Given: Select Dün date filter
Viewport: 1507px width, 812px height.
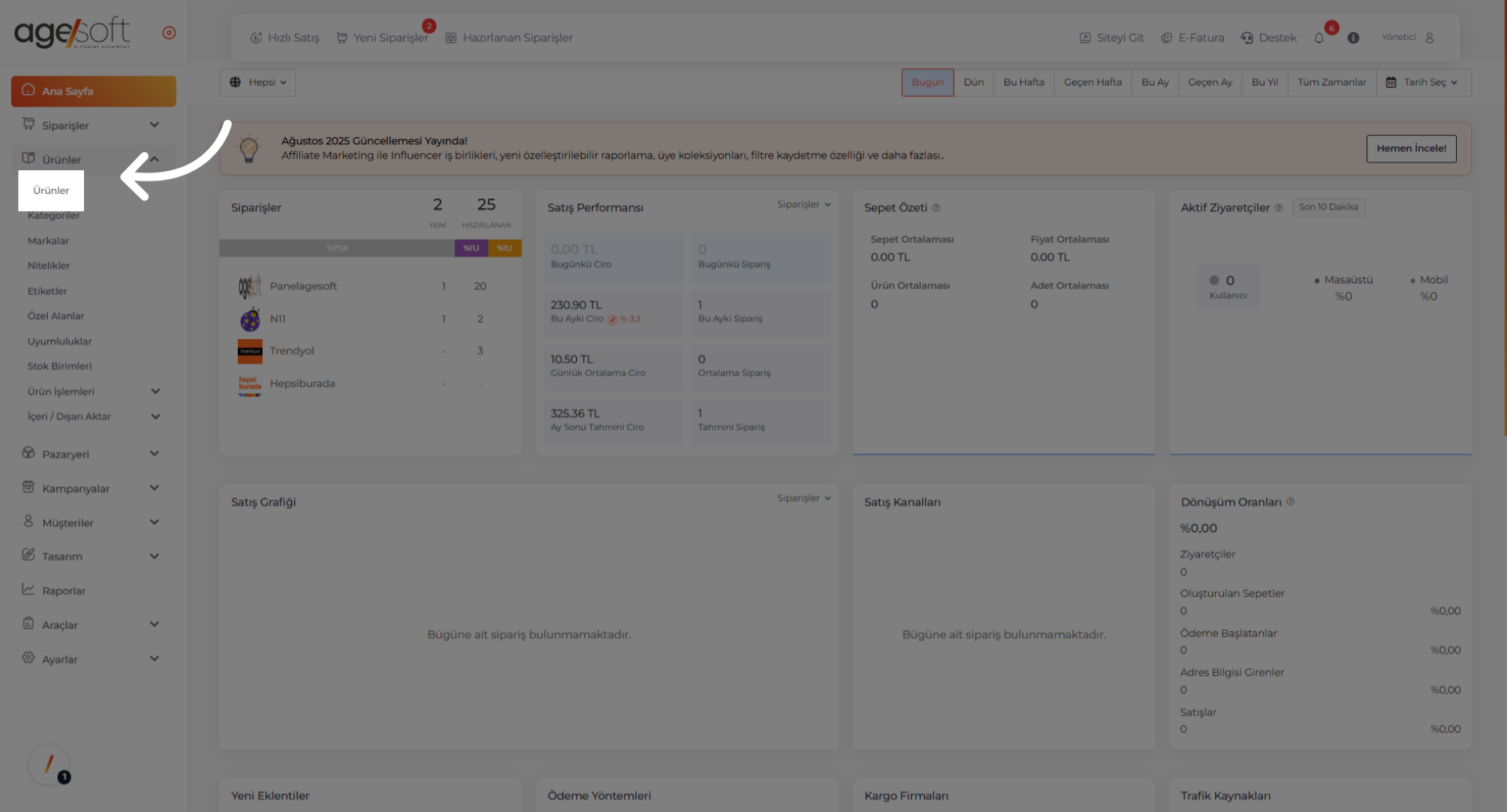Looking at the screenshot, I should [x=974, y=82].
